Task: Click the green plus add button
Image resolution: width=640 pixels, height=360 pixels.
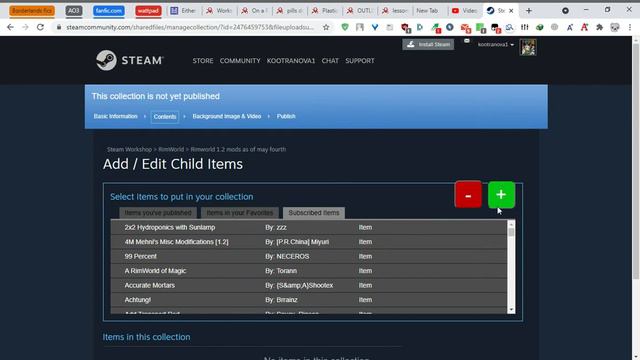Action: click(x=501, y=195)
